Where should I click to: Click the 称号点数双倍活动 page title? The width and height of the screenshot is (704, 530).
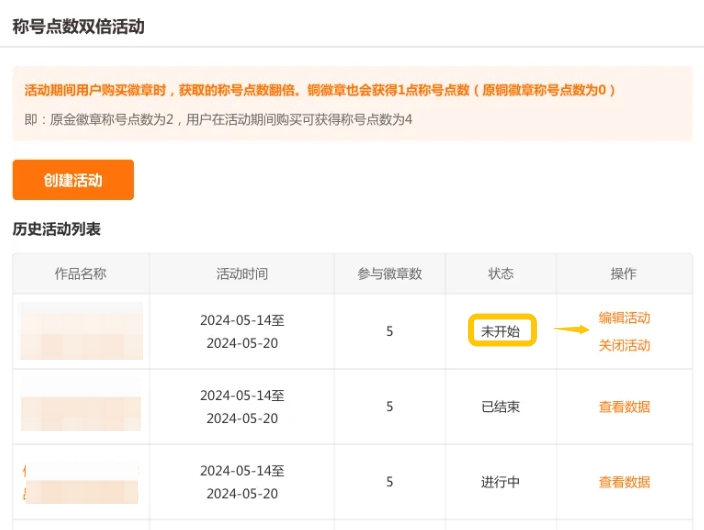(x=78, y=27)
